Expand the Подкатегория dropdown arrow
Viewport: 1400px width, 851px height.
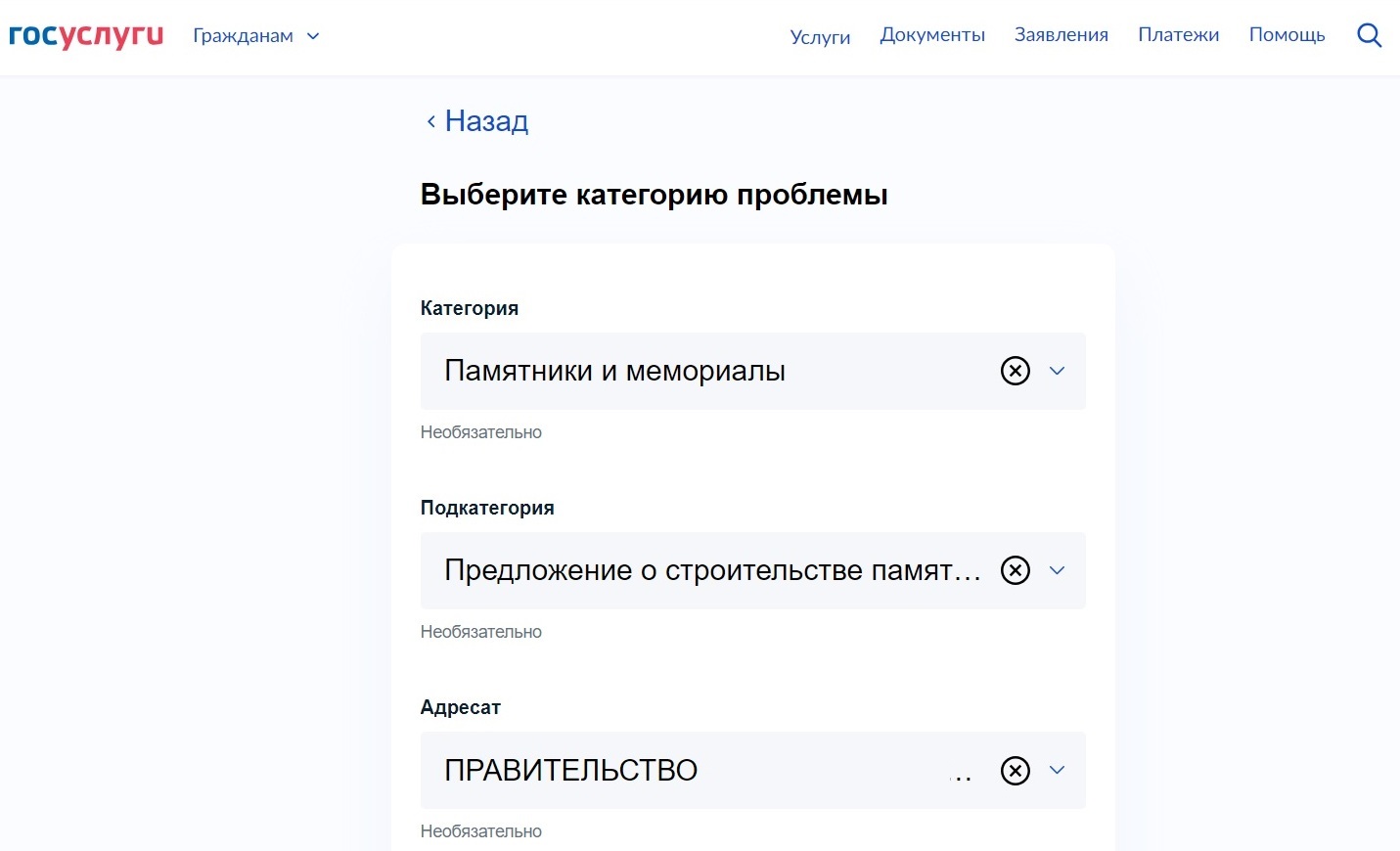[1057, 571]
